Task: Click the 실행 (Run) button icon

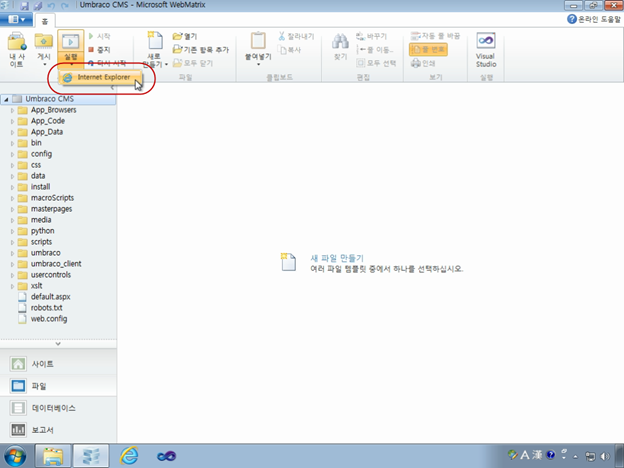Action: click(x=70, y=41)
